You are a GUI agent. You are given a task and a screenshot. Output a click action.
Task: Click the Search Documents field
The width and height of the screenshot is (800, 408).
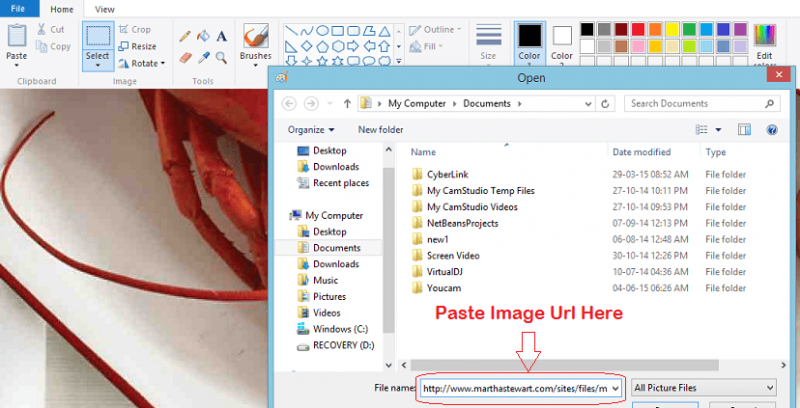click(x=702, y=104)
